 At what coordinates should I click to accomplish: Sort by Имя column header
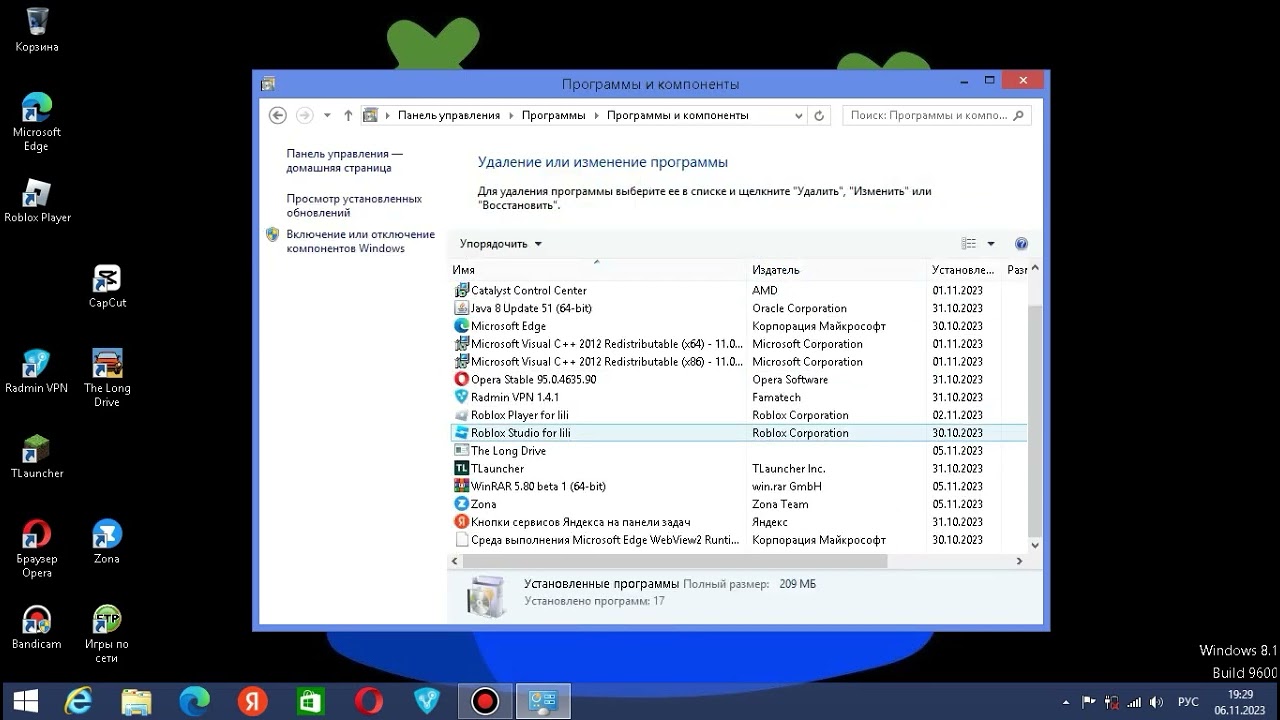point(598,269)
